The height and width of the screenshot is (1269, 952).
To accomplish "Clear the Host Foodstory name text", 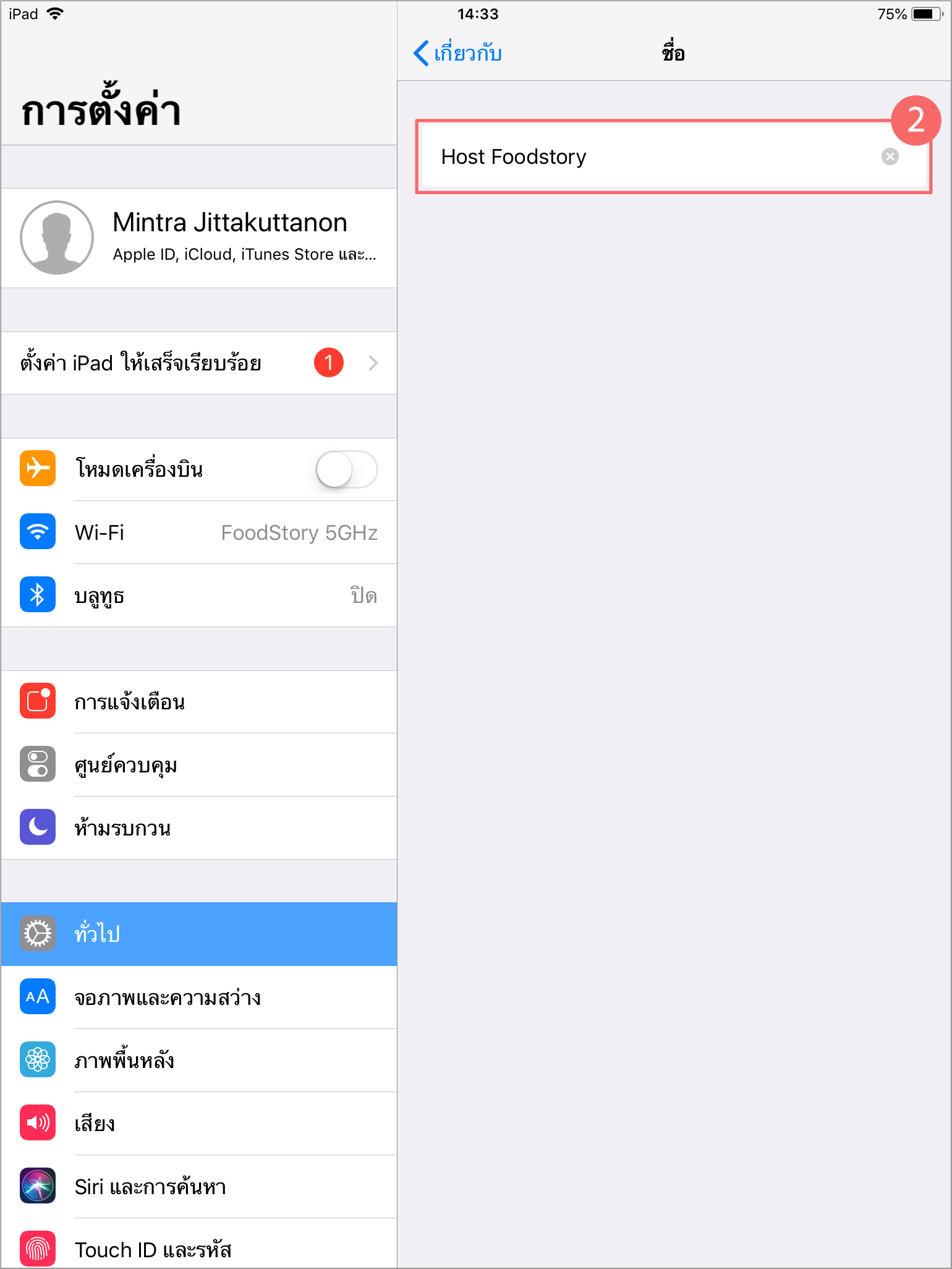I will point(890,156).
